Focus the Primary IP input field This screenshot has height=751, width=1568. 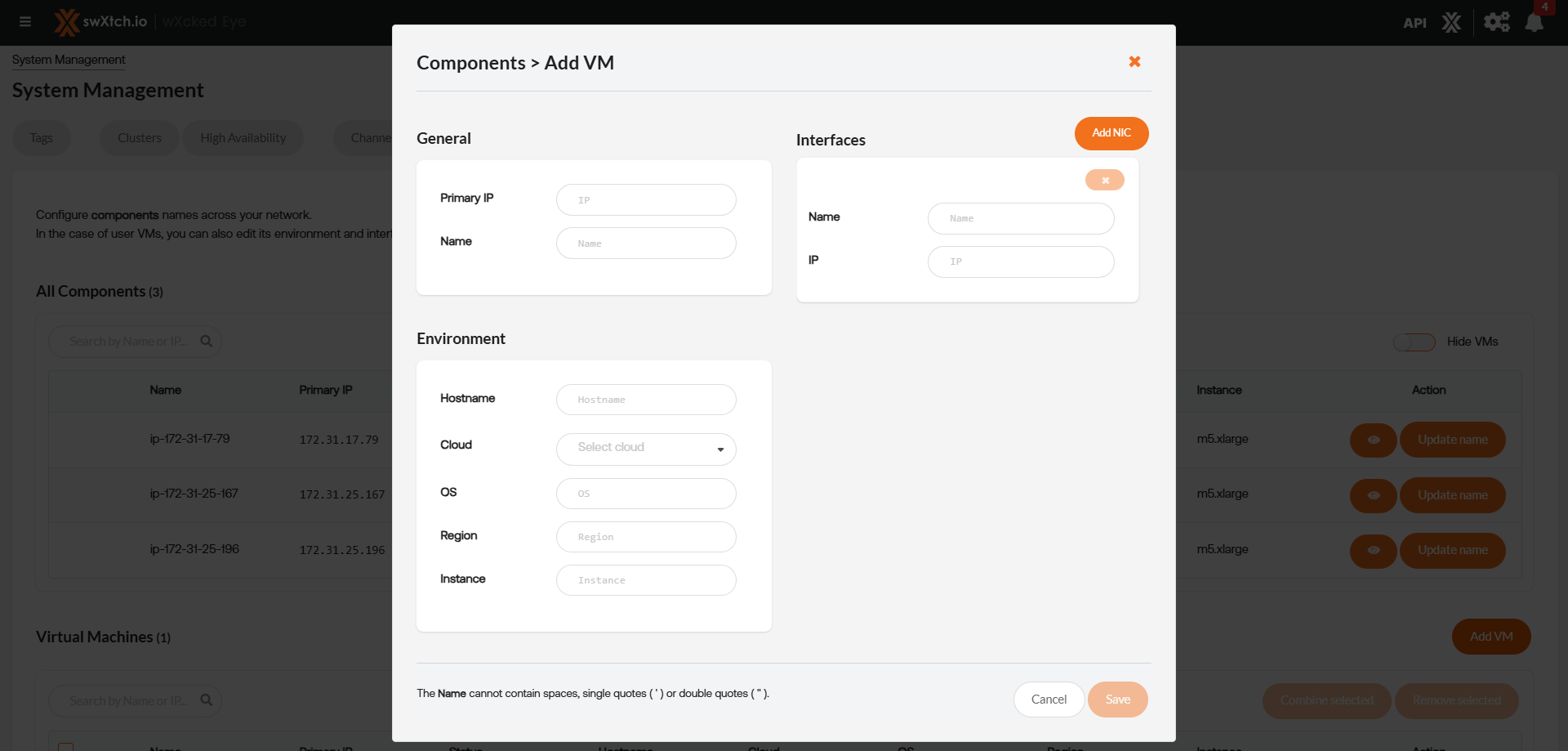(x=646, y=200)
